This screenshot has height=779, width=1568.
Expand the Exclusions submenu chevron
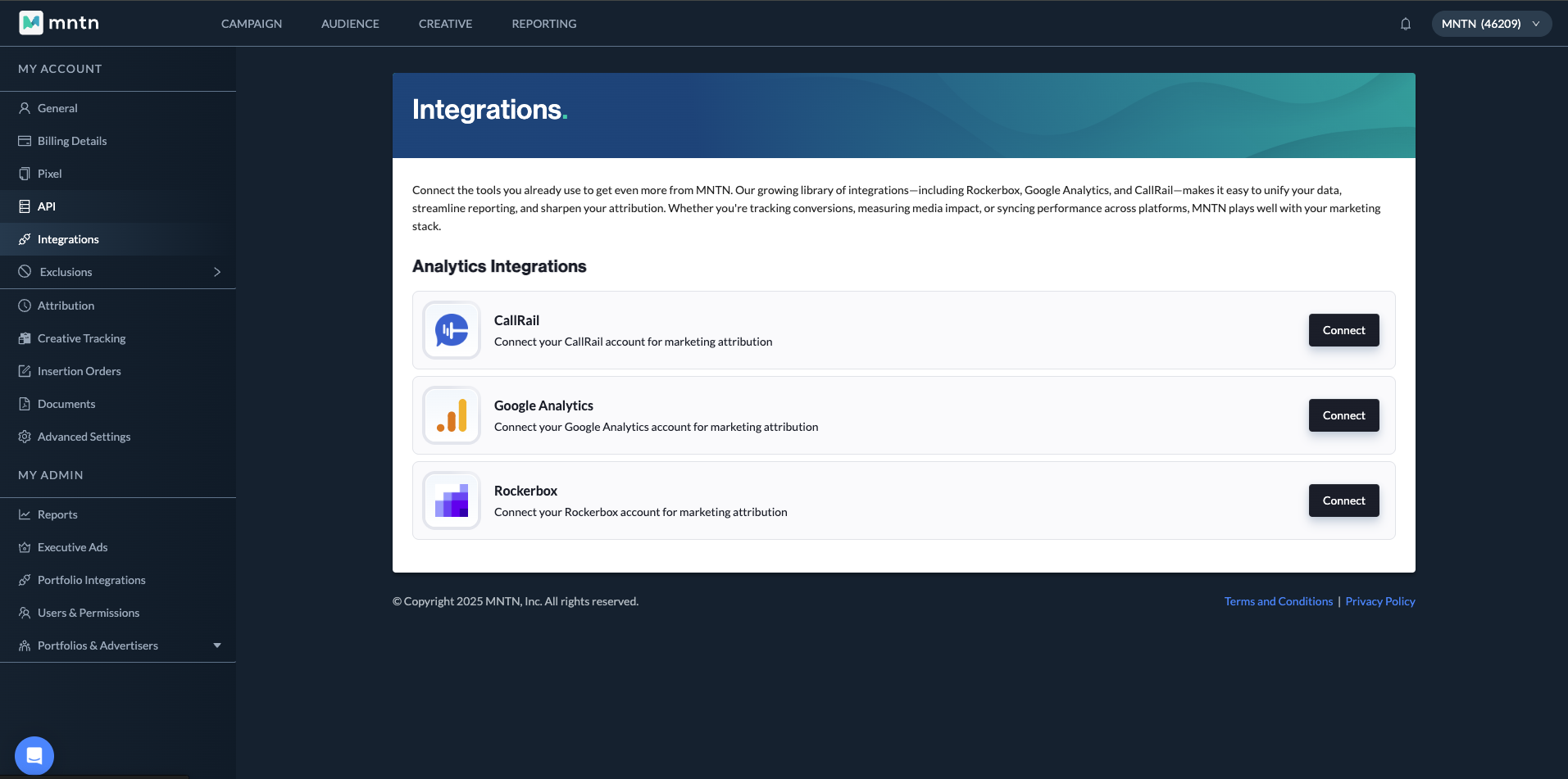pos(217,272)
